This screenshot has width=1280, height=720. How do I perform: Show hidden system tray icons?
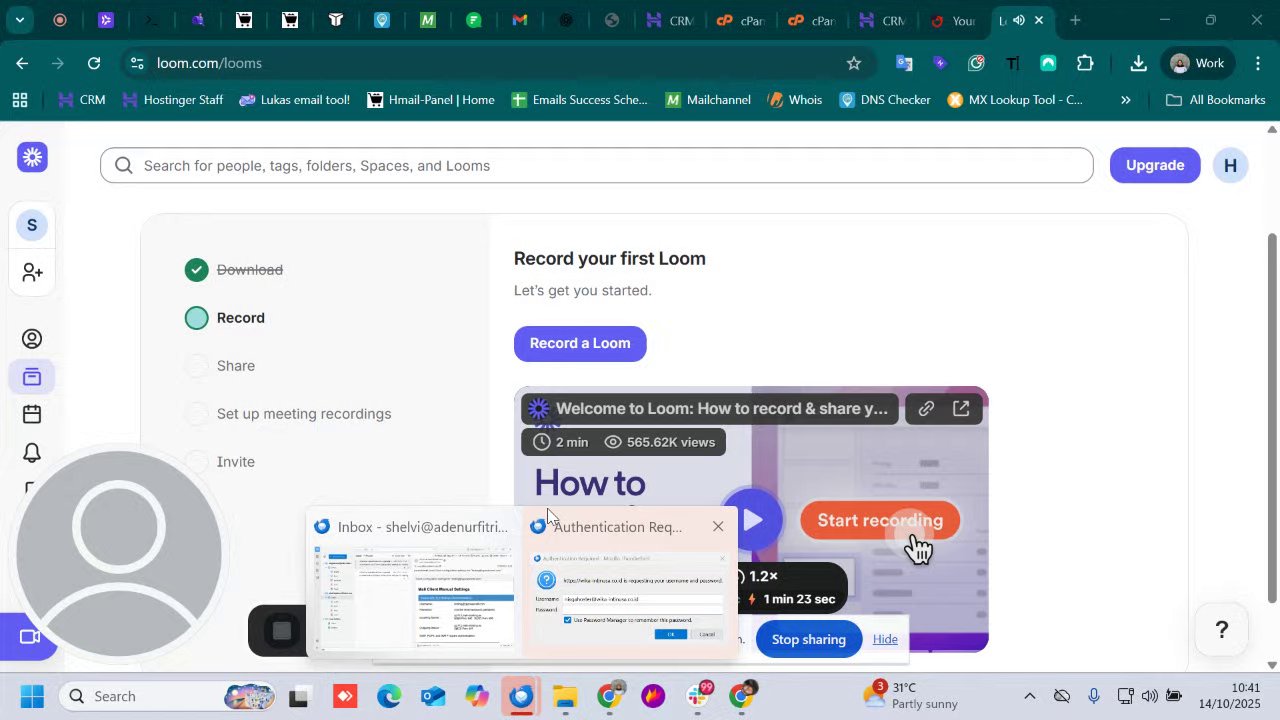1029,696
